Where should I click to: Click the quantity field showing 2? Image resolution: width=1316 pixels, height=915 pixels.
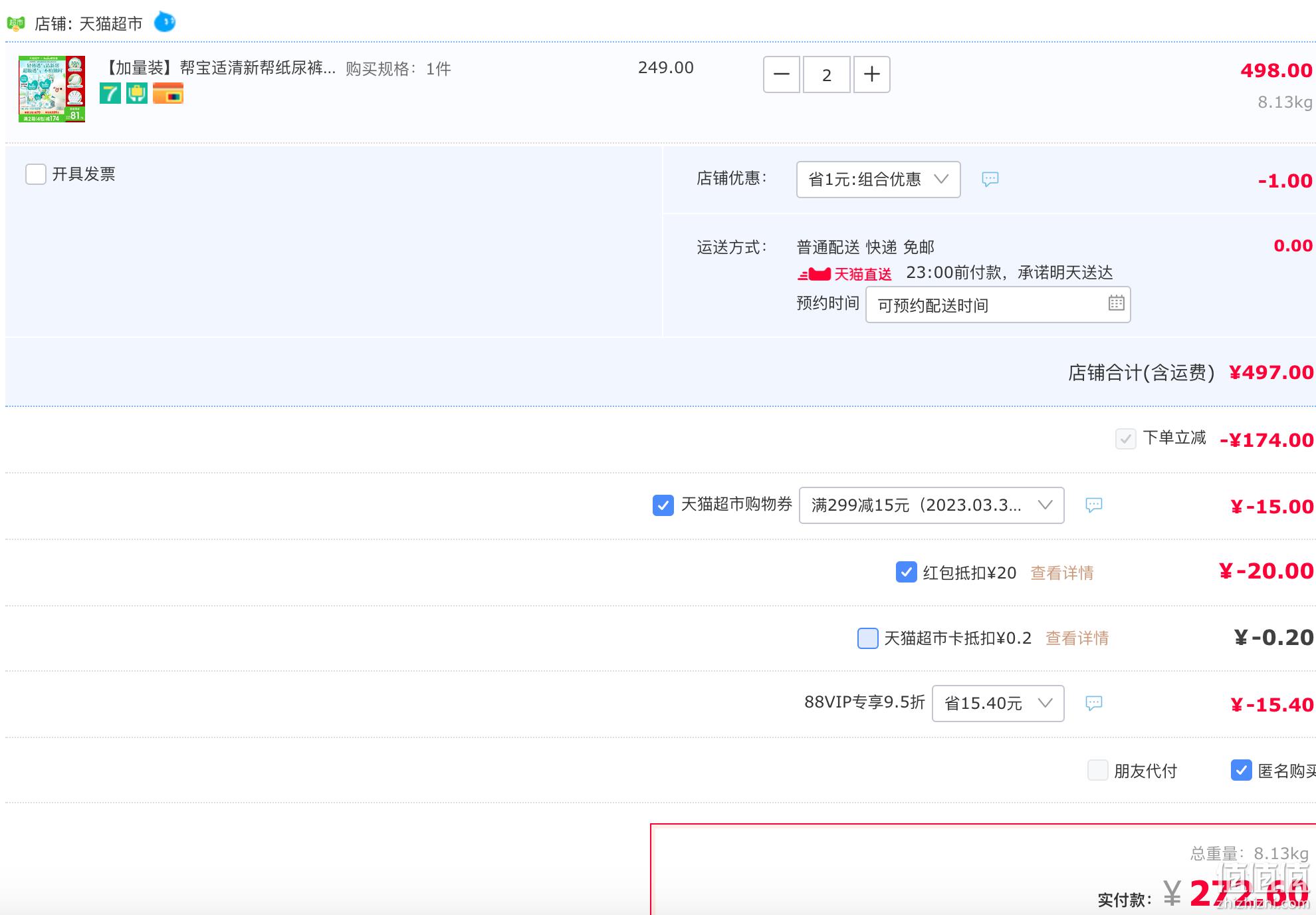pos(827,74)
